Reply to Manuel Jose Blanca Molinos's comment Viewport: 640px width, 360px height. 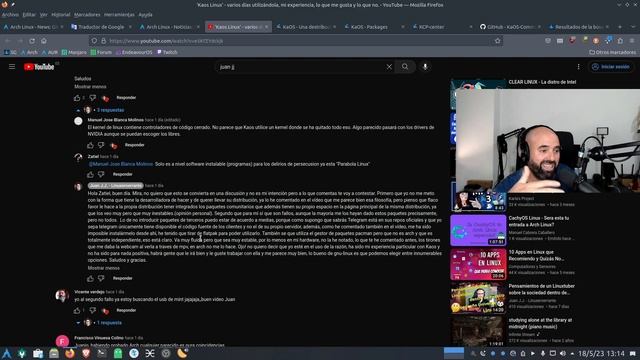tap(134, 145)
